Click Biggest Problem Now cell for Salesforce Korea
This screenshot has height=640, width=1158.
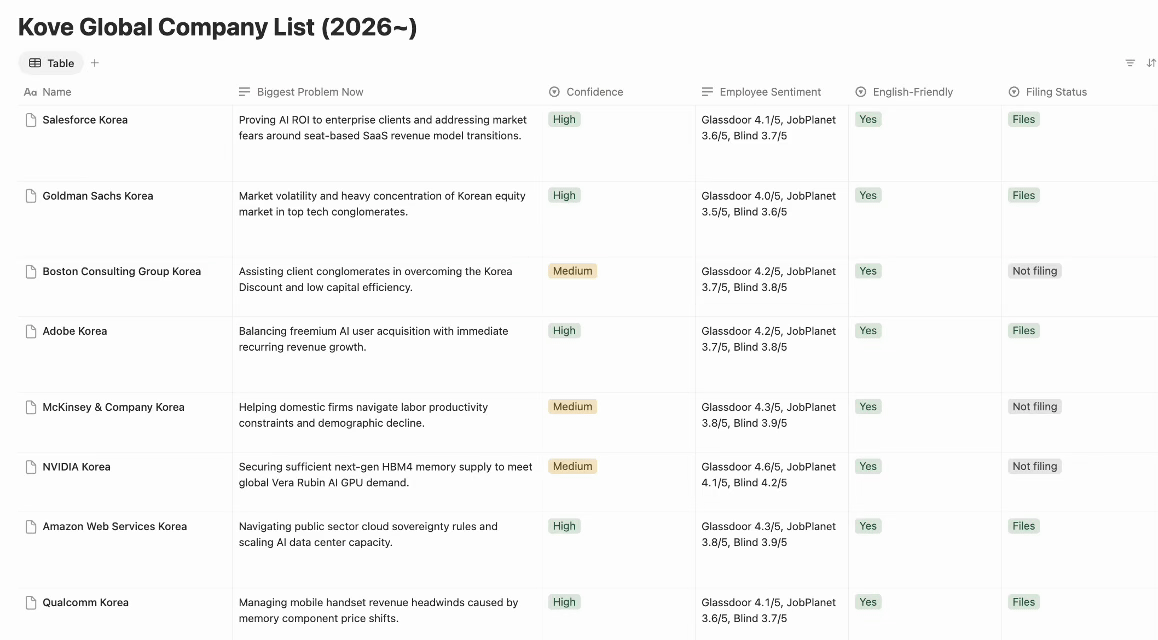[x=389, y=143]
